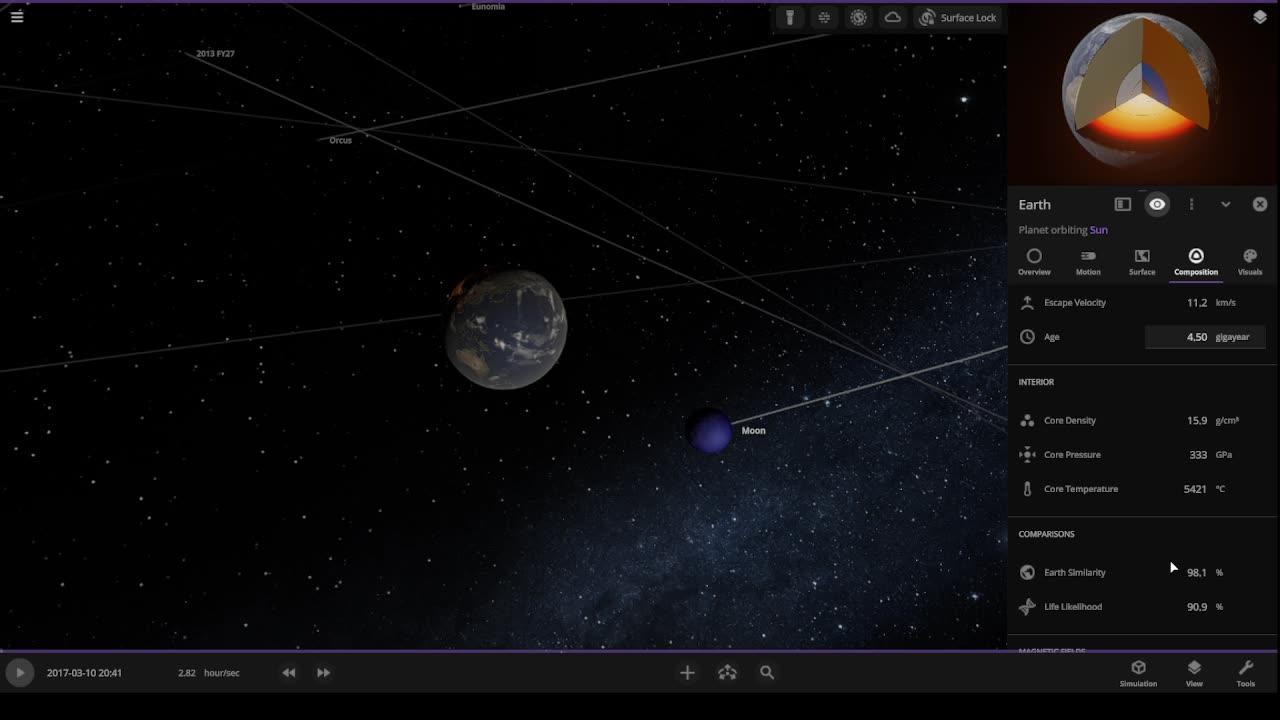Click the Earth cutaway preview thumbnail
This screenshot has width=1280, height=720.
(1140, 90)
